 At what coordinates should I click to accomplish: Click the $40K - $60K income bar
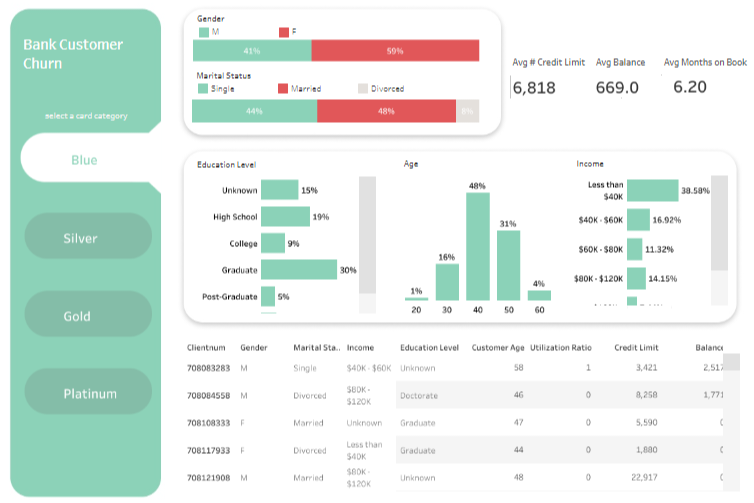(639, 220)
